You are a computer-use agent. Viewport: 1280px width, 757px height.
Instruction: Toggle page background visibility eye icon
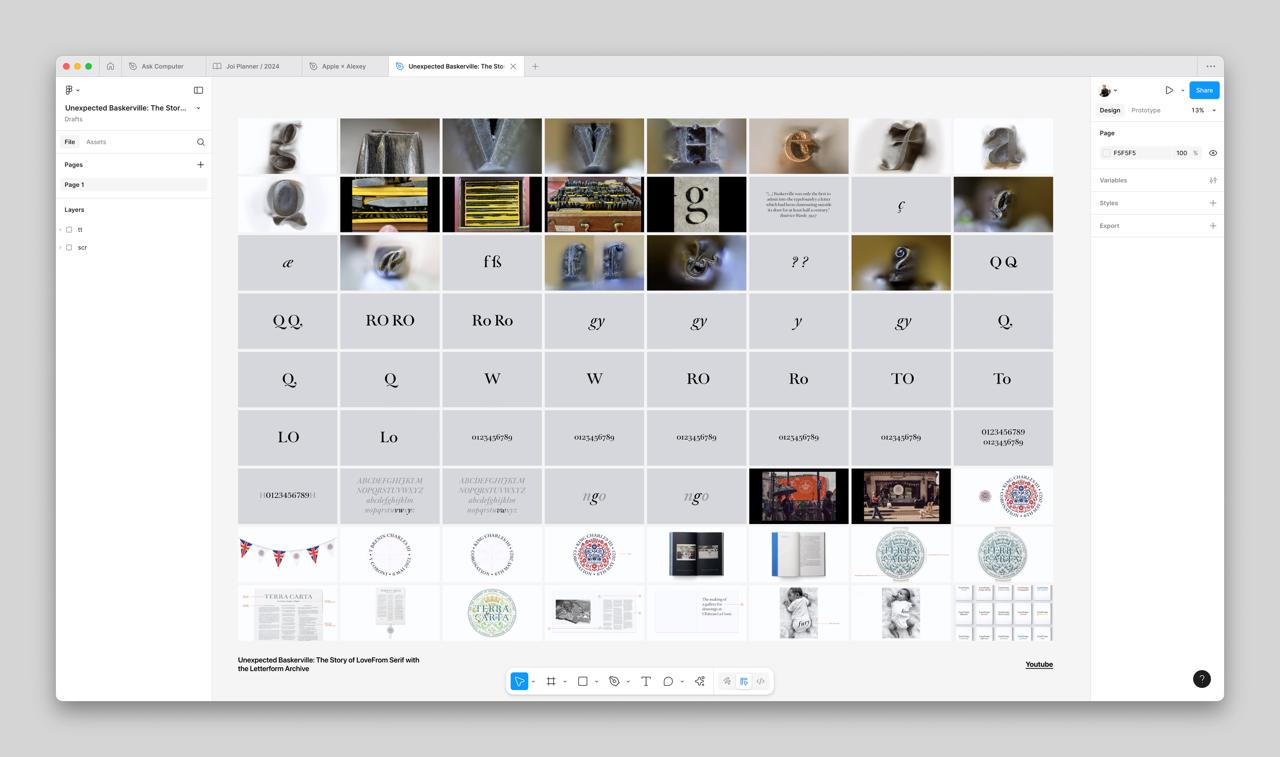coord(1213,153)
